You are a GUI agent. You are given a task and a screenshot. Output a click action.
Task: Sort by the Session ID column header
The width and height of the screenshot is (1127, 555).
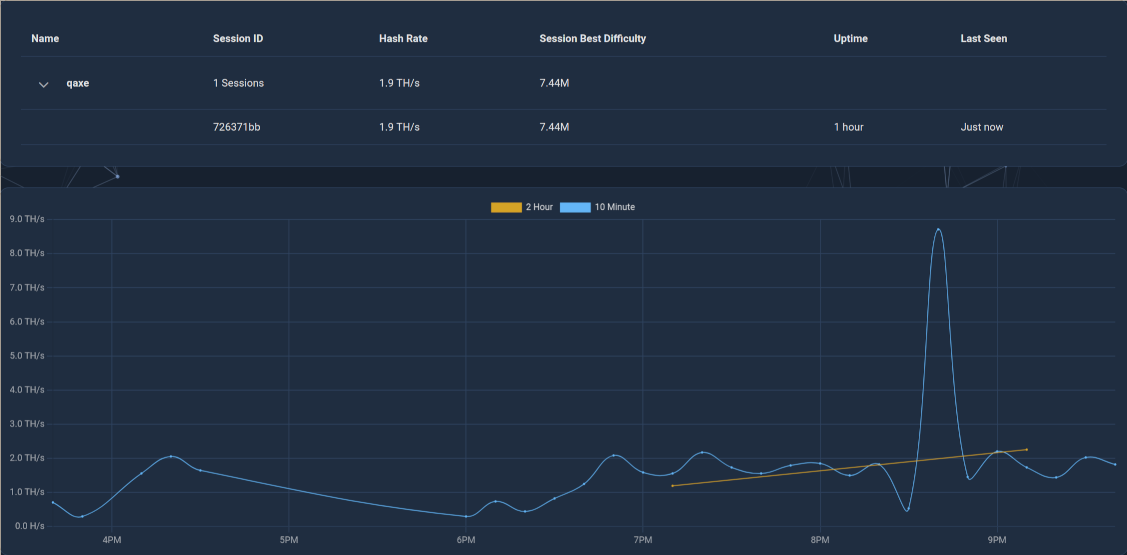pos(238,39)
